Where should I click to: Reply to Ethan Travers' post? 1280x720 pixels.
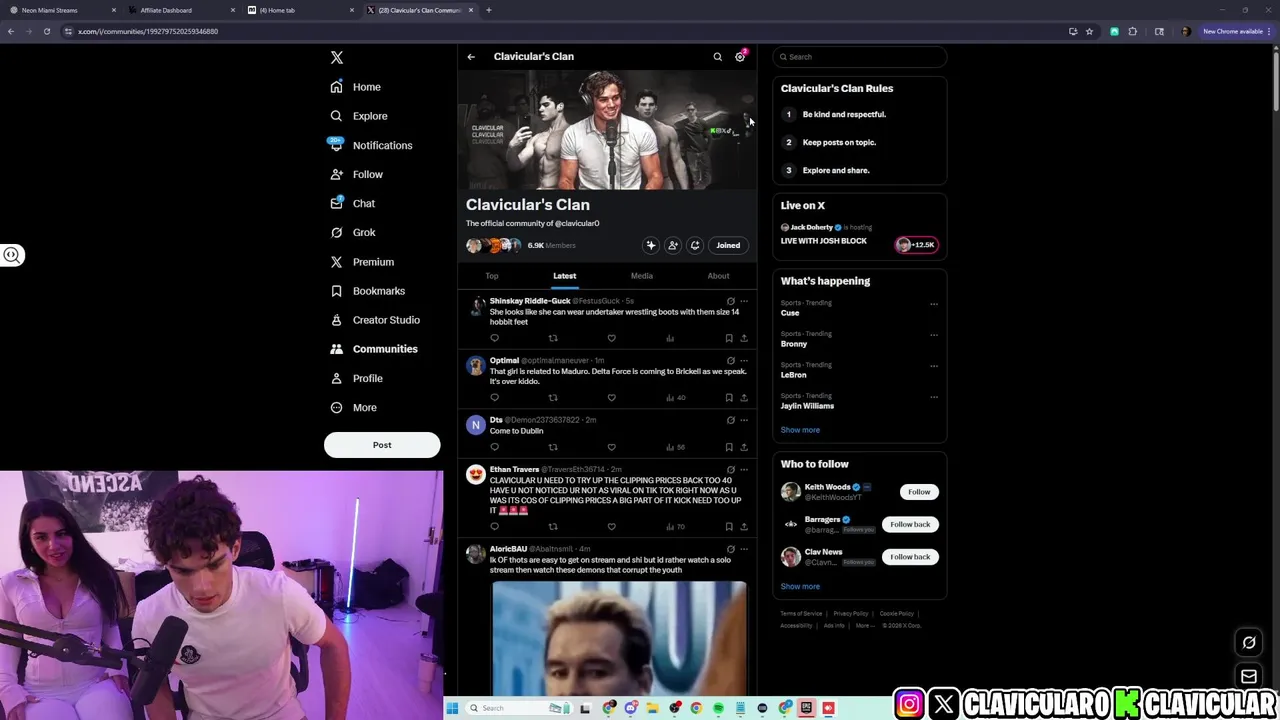494,527
